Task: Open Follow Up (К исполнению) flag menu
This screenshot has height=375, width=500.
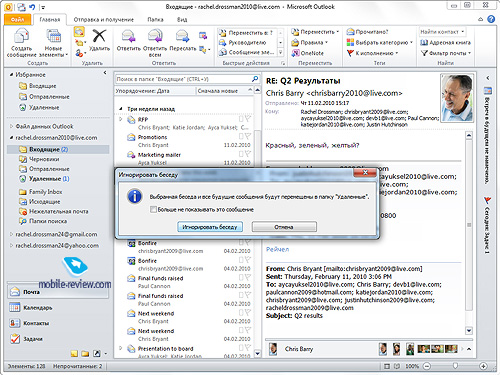Action: coord(372,53)
